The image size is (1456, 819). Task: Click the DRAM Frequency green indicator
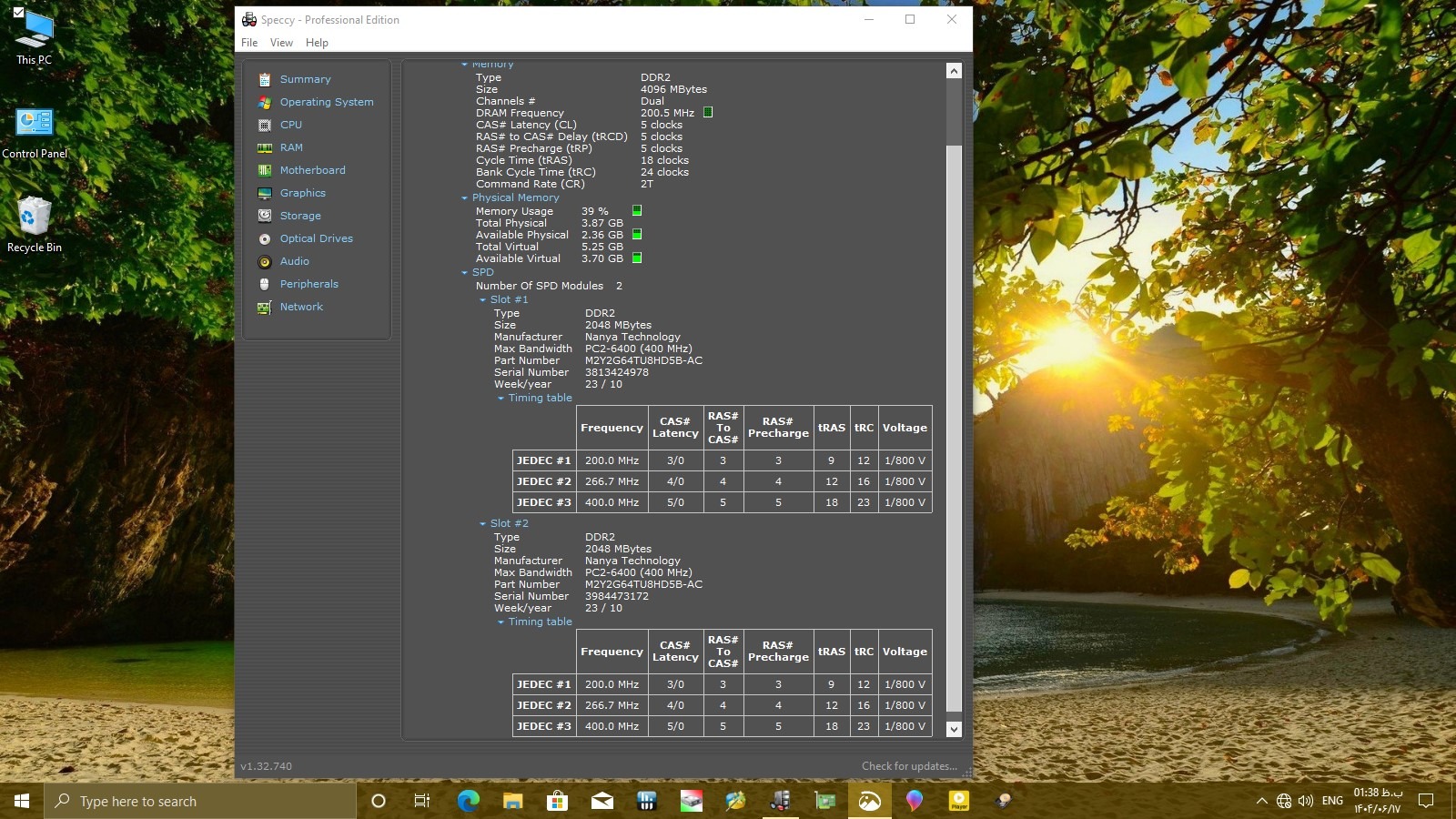click(708, 112)
